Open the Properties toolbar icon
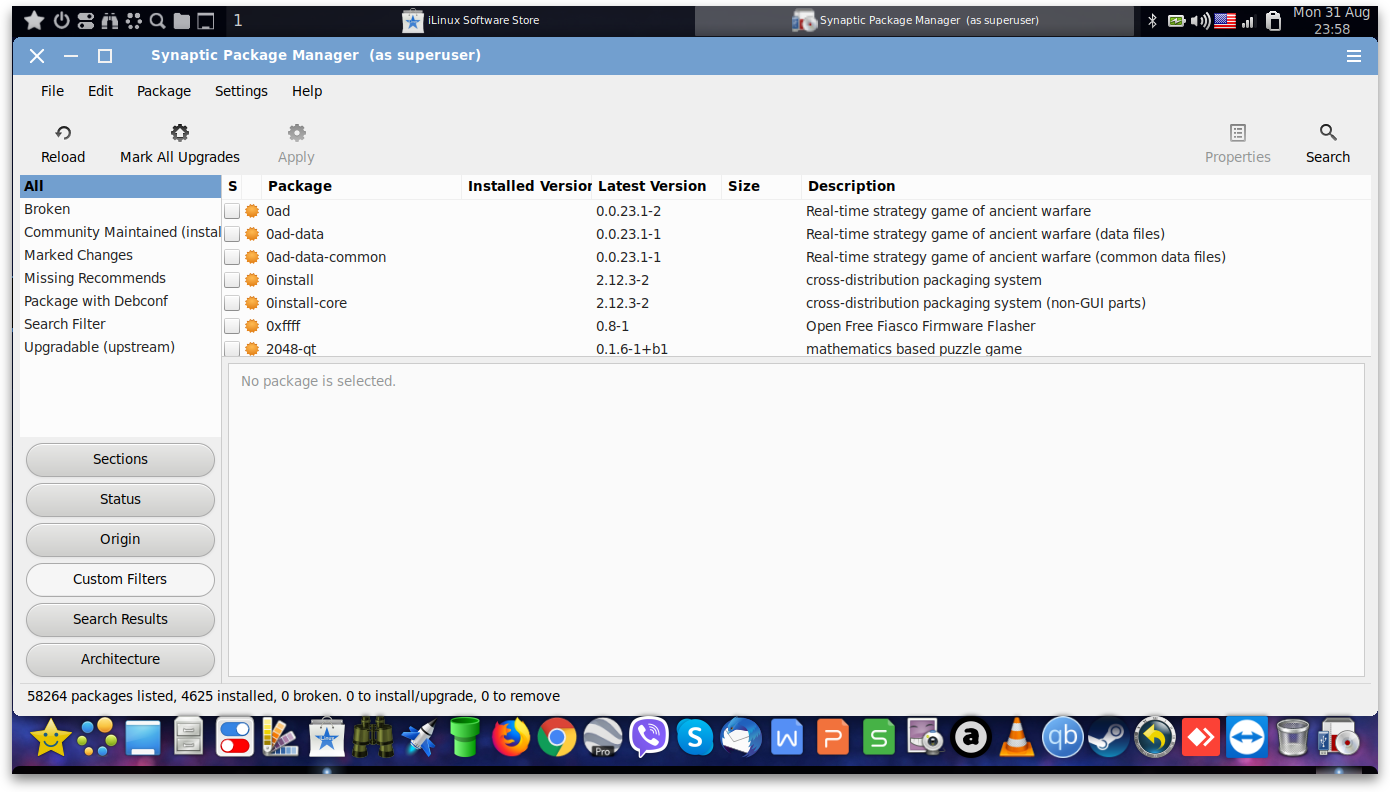The height and width of the screenshot is (792, 1390). click(1238, 133)
